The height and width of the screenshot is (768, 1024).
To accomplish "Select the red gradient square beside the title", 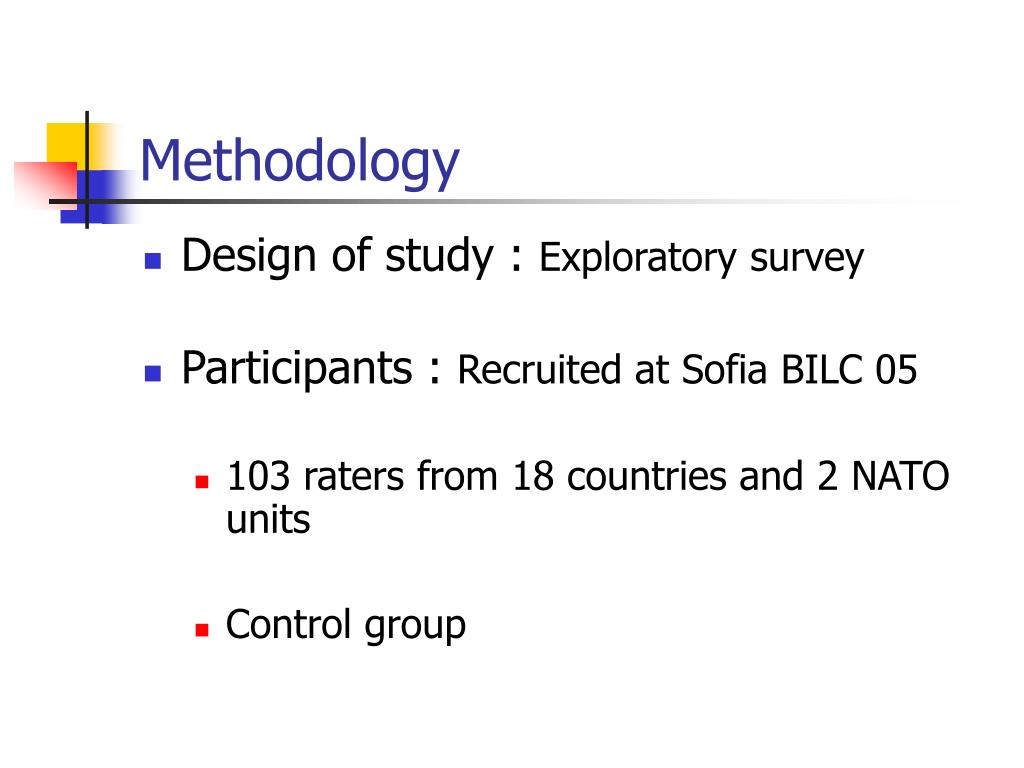I will [46, 183].
